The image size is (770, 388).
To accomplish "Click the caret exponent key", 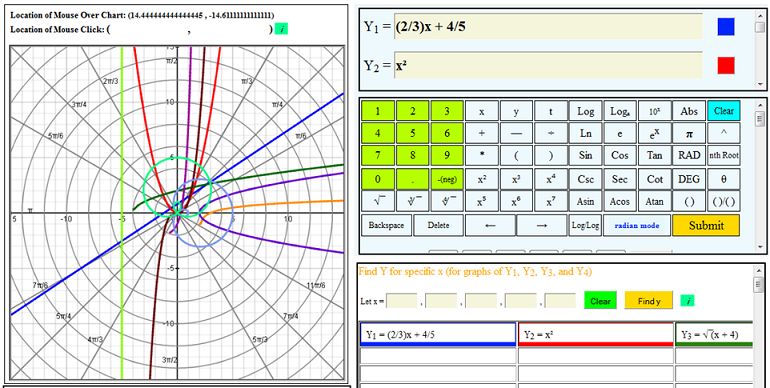I will coord(724,133).
